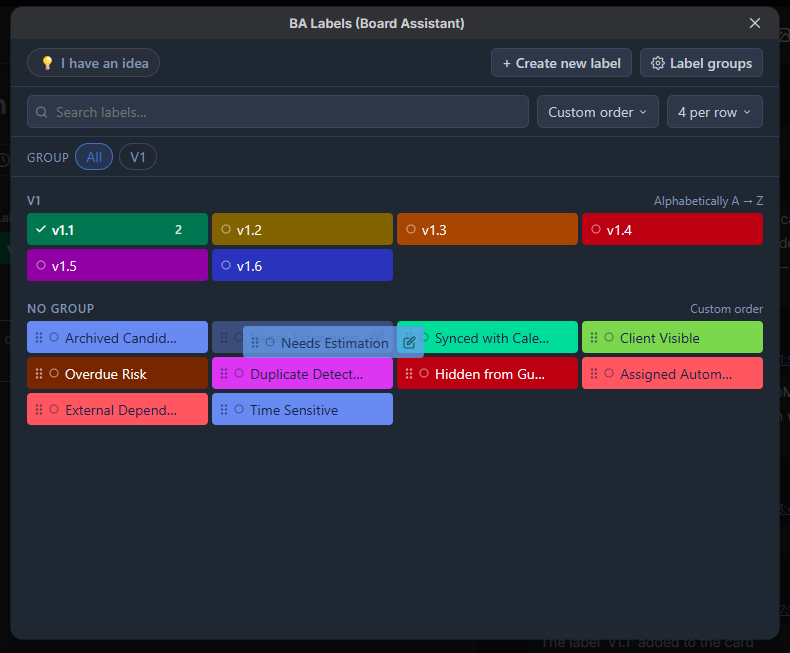The image size is (790, 653).
Task: Select the purple v1.5 label swatch
Action: tap(117, 265)
